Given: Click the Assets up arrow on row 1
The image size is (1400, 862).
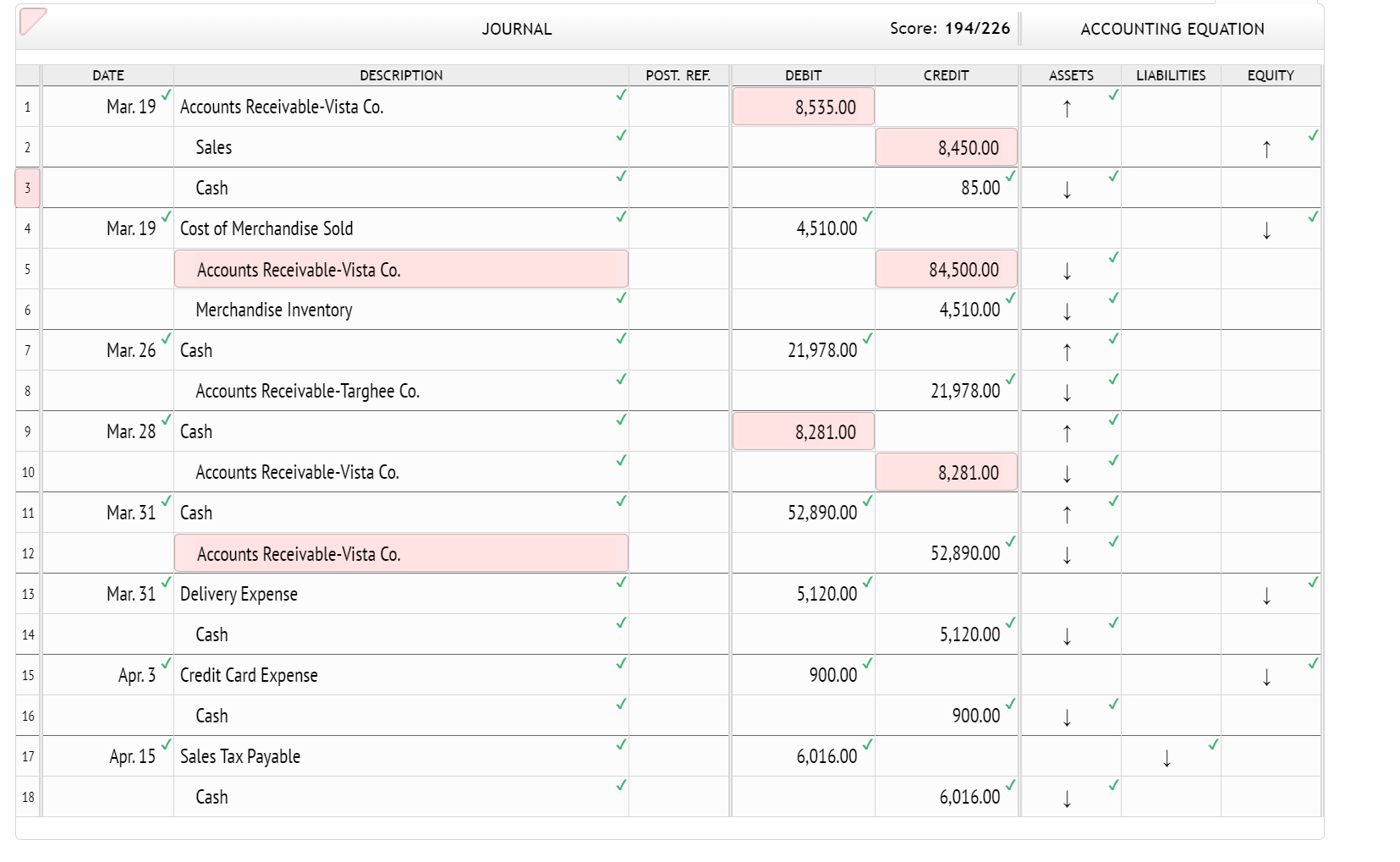Looking at the screenshot, I should click(1067, 108).
